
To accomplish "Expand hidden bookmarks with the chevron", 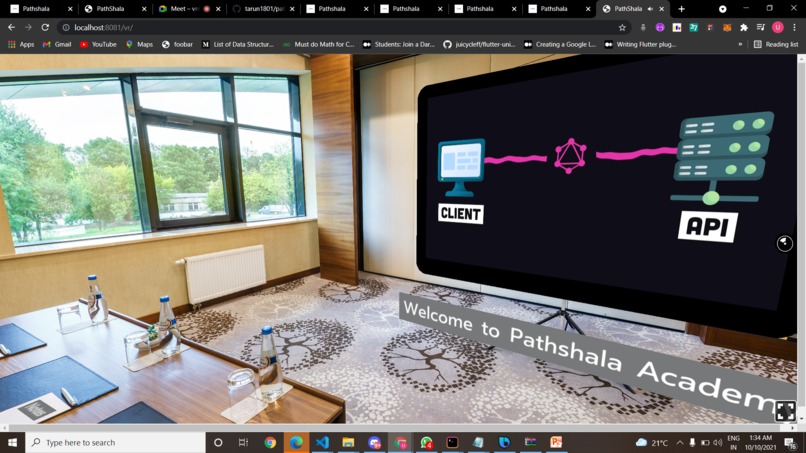I will coord(740,44).
